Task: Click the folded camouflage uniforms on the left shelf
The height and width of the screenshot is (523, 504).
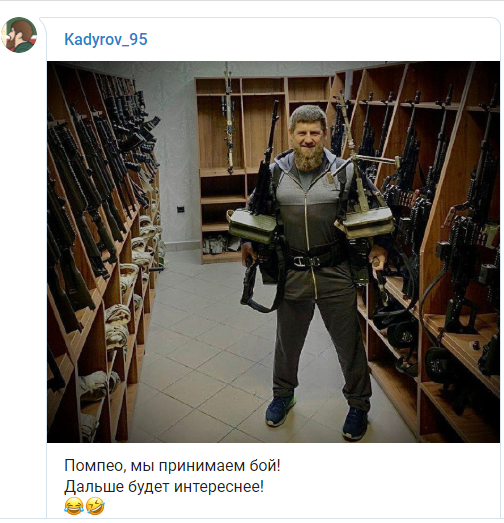Action: (x=118, y=325)
